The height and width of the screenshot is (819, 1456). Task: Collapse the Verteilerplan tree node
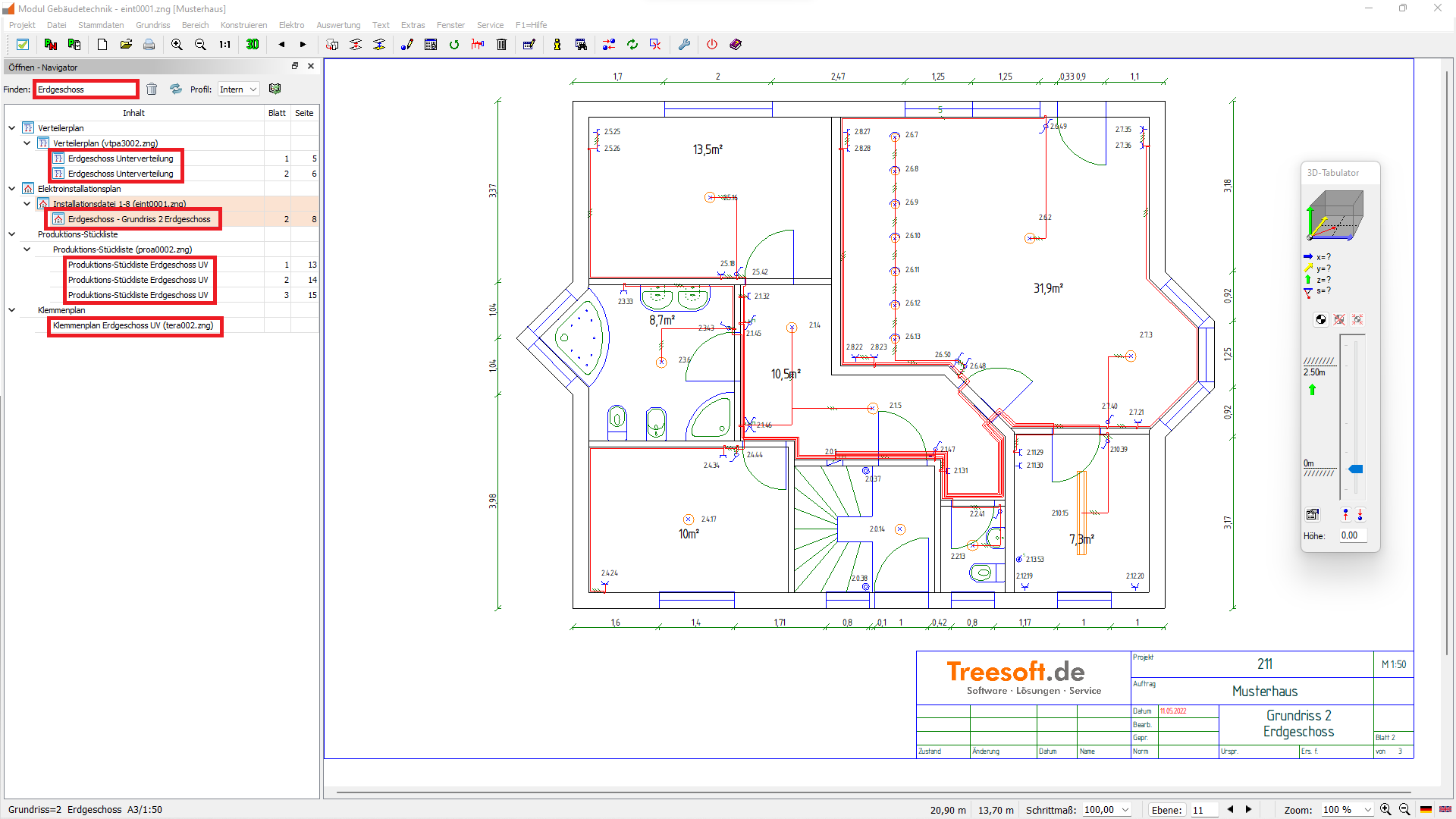(12, 128)
